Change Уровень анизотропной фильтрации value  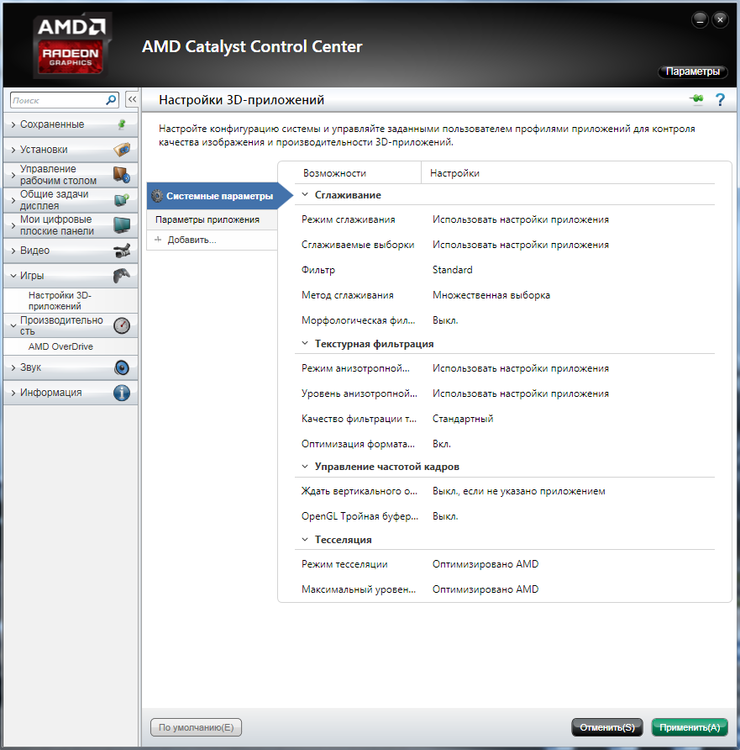coord(520,394)
